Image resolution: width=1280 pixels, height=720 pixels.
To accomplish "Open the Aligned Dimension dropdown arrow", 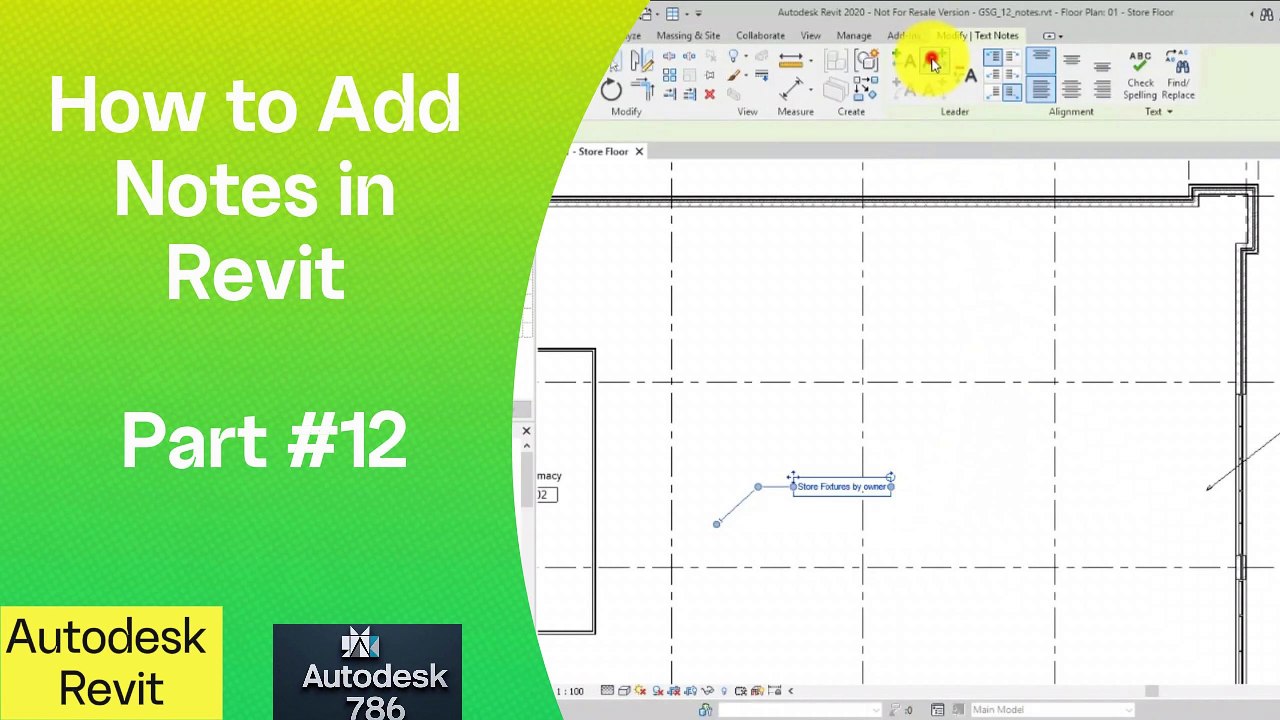I will pyautogui.click(x=811, y=89).
